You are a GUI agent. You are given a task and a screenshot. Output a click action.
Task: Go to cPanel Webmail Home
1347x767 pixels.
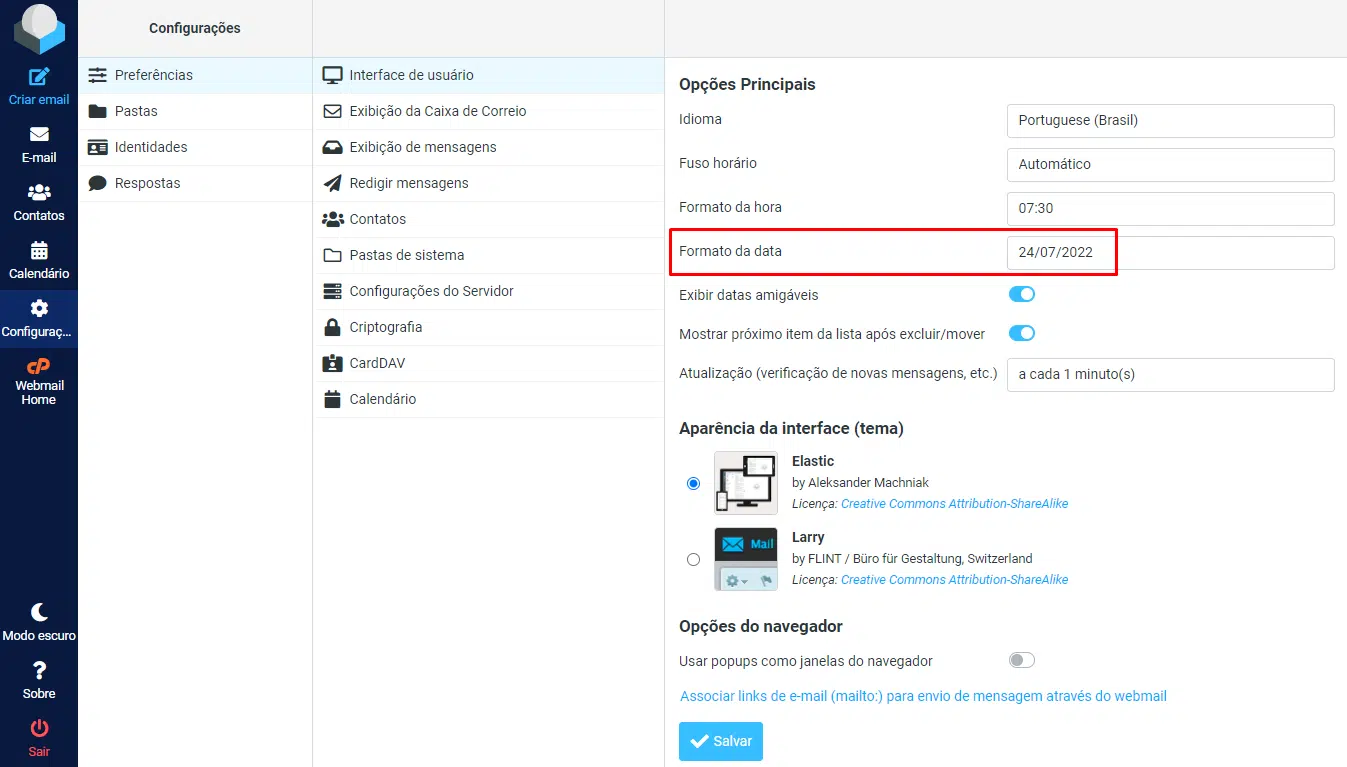(x=39, y=381)
